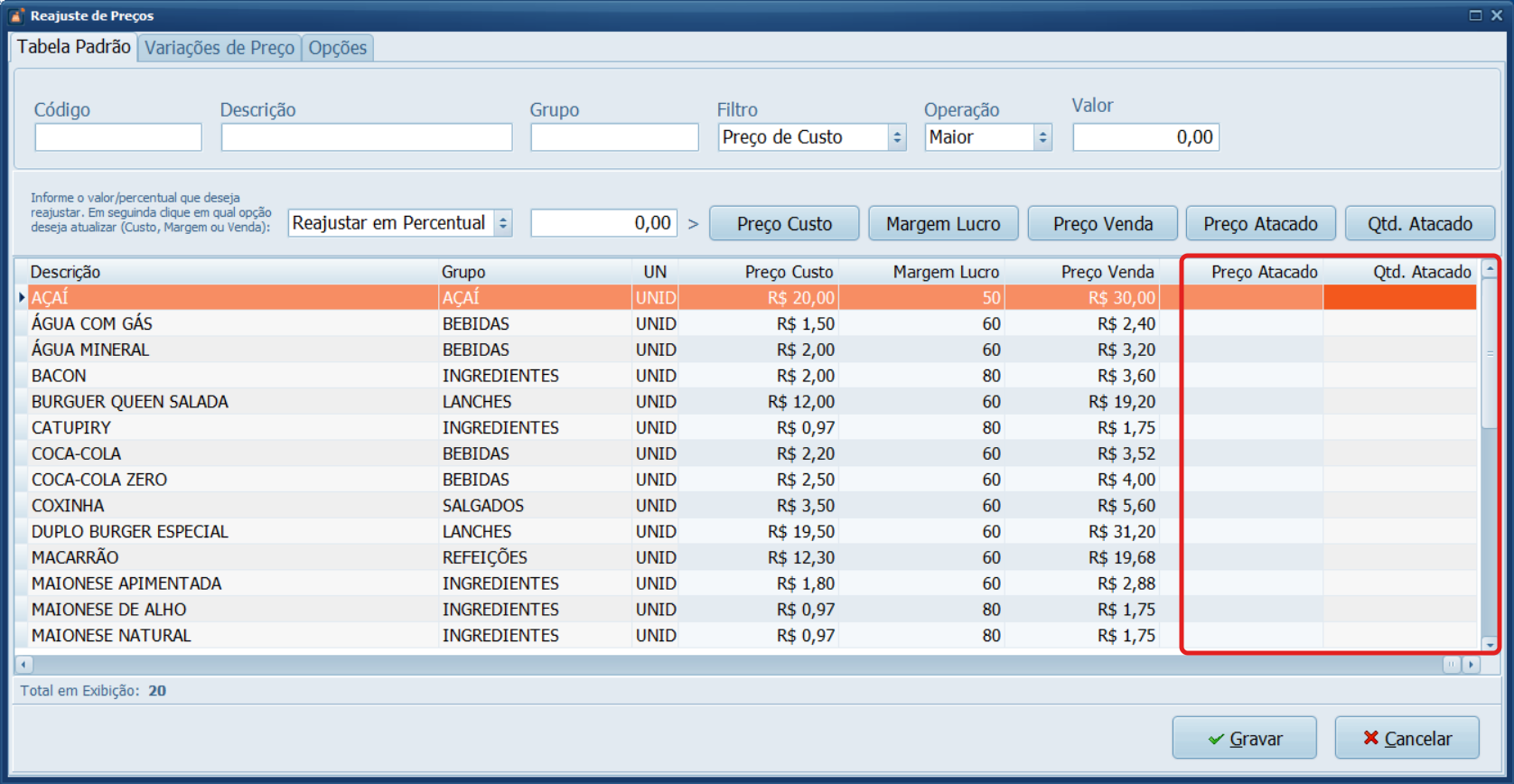Click the Gravar button to save

[1244, 738]
